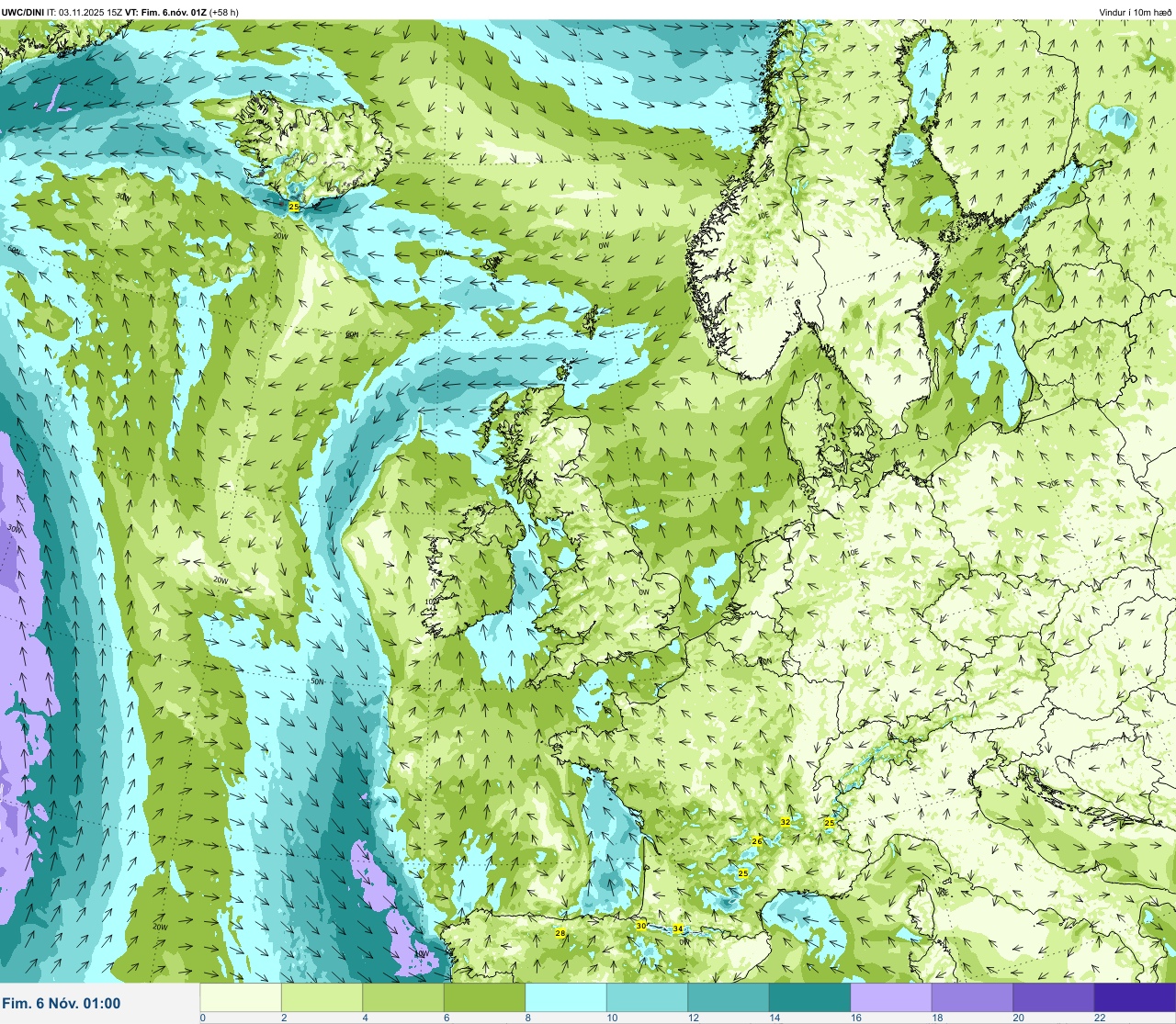Click the legend scale value 4
This screenshot has height=1024, width=1176.
coord(366,1018)
